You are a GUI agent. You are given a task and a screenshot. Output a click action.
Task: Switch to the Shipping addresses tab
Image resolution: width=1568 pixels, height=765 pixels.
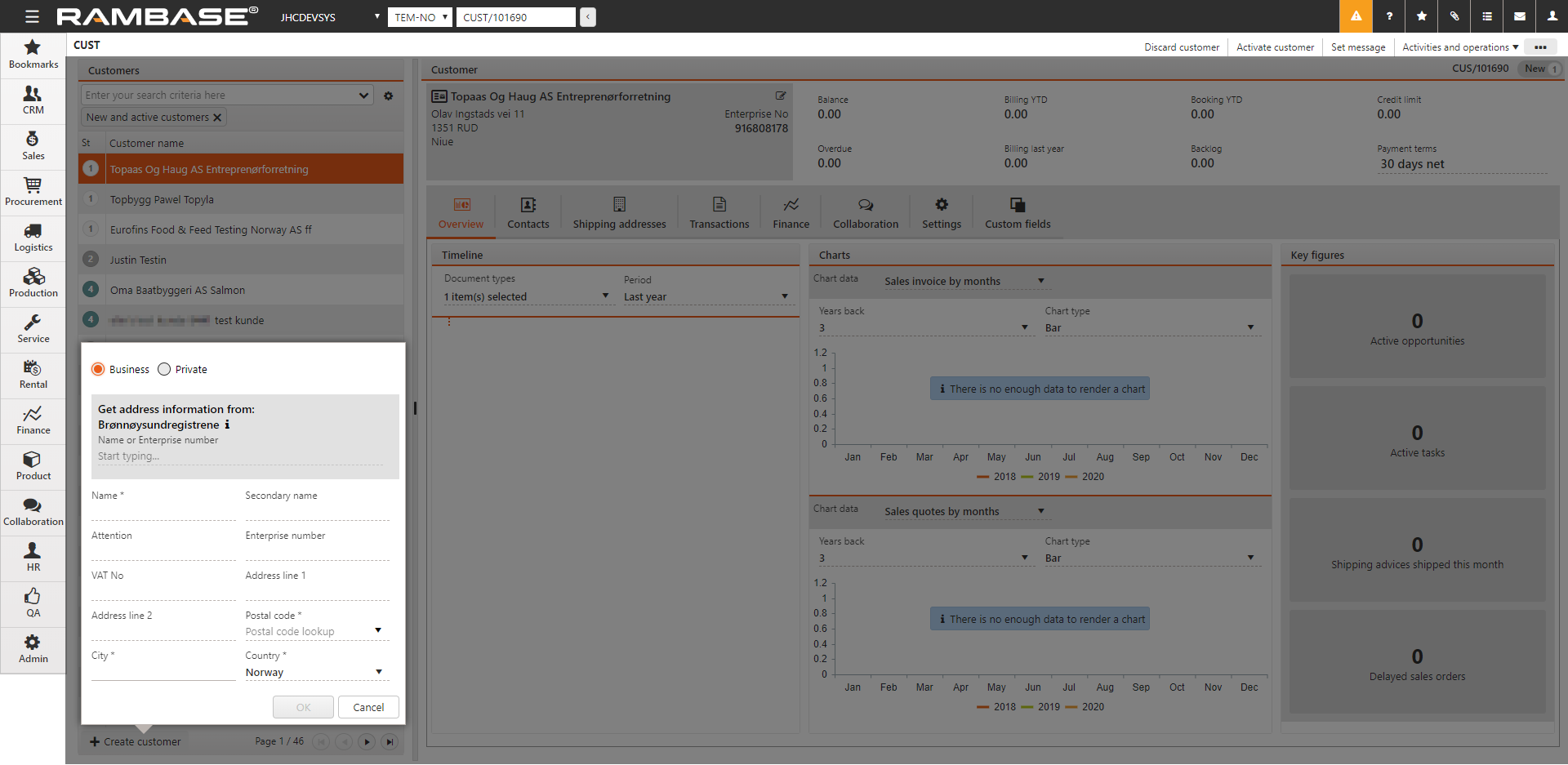[619, 213]
